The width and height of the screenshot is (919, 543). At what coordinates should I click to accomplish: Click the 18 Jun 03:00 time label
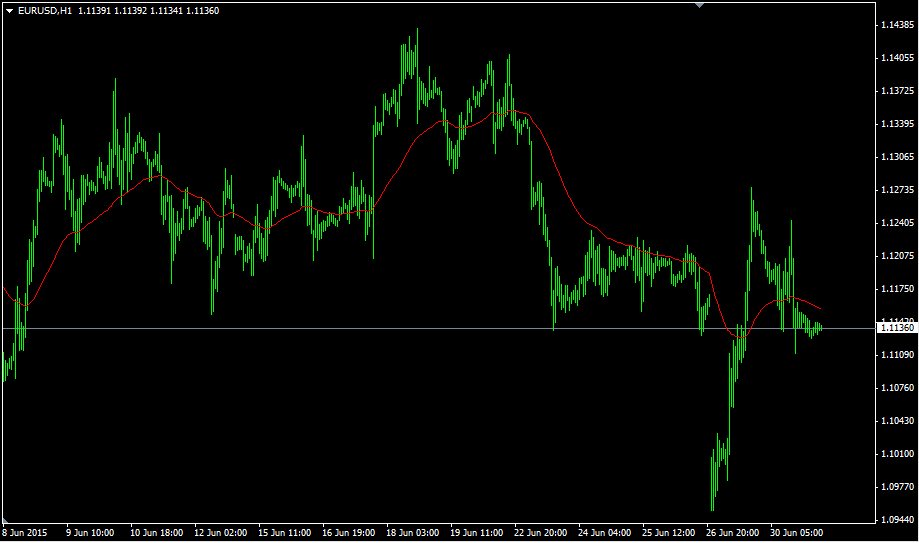(x=413, y=533)
